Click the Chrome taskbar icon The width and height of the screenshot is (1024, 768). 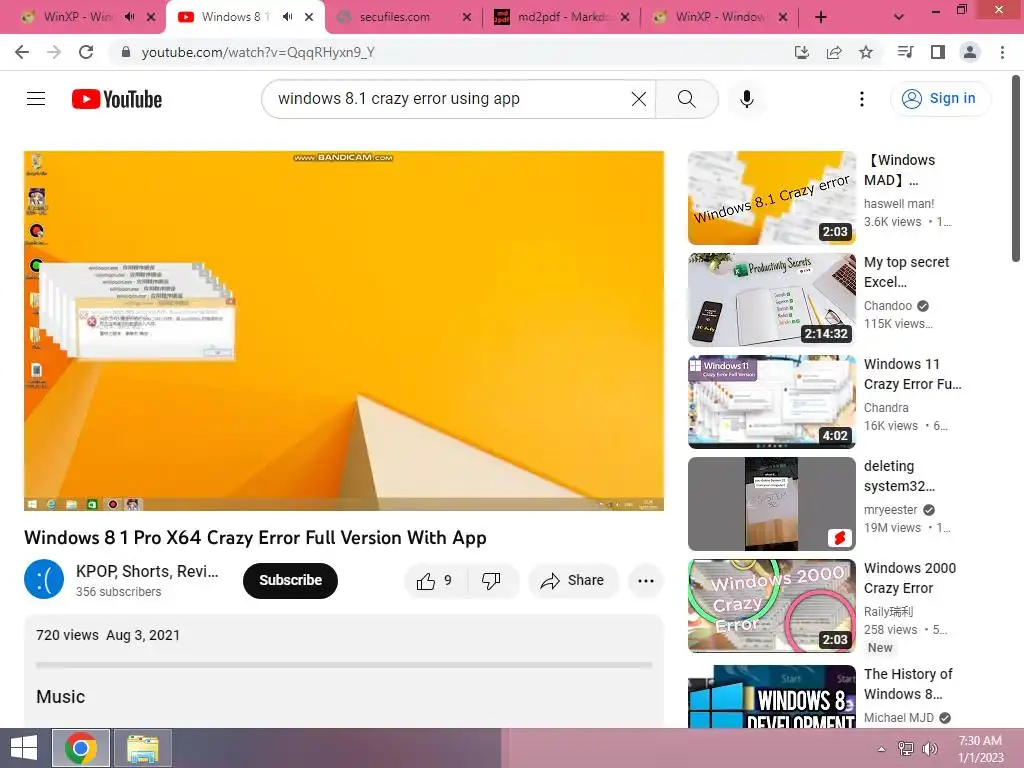coord(81,748)
